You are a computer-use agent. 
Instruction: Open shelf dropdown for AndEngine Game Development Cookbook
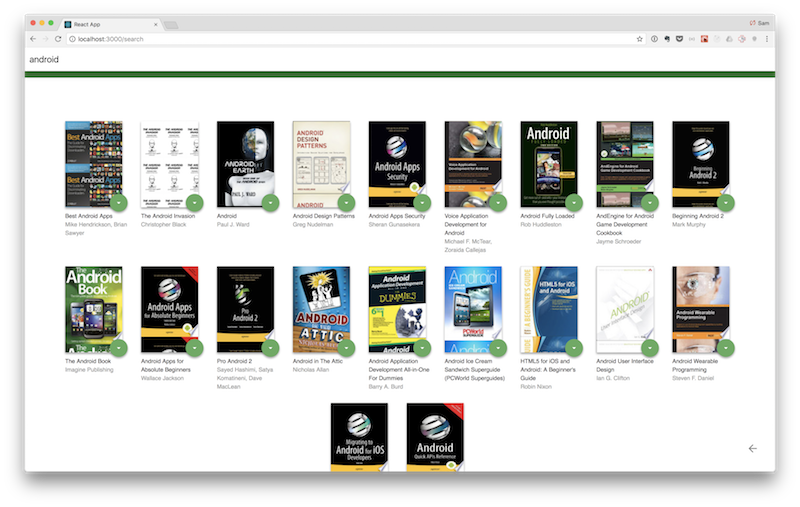click(650, 203)
